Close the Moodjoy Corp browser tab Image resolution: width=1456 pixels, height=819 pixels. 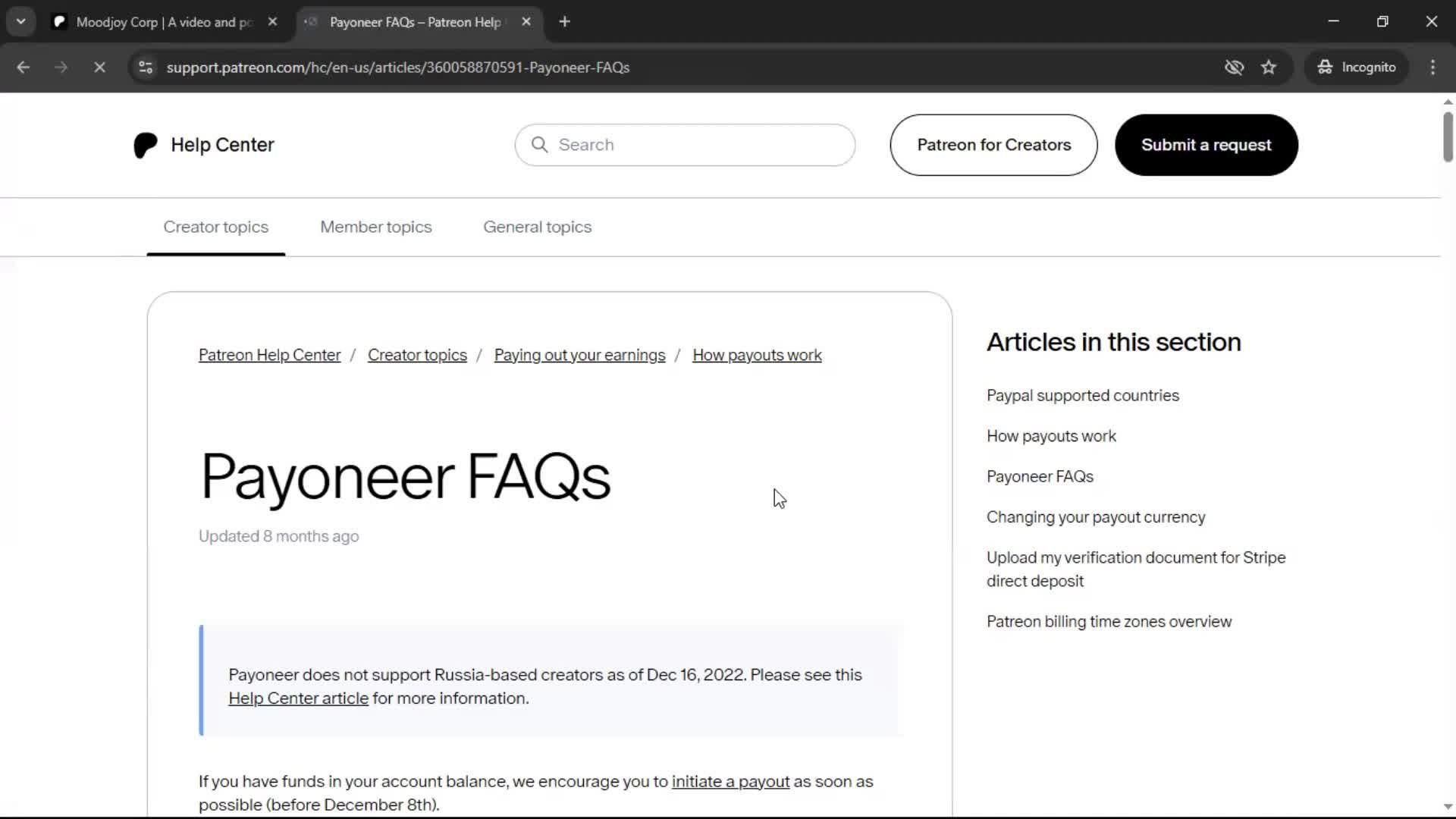272,22
